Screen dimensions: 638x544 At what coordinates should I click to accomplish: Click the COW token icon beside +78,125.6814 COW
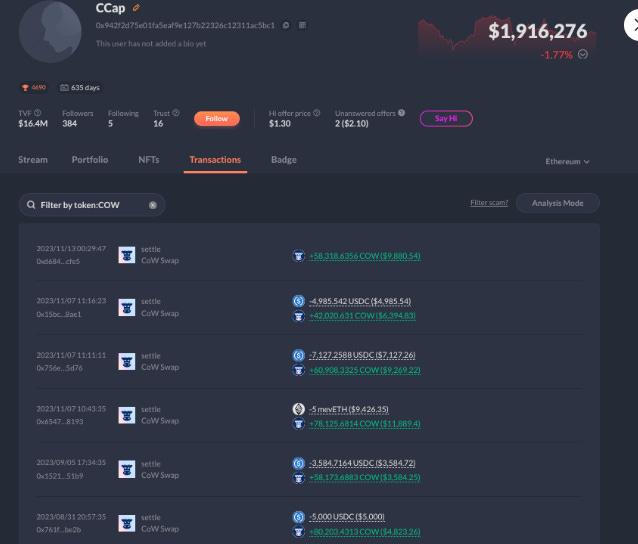point(299,424)
